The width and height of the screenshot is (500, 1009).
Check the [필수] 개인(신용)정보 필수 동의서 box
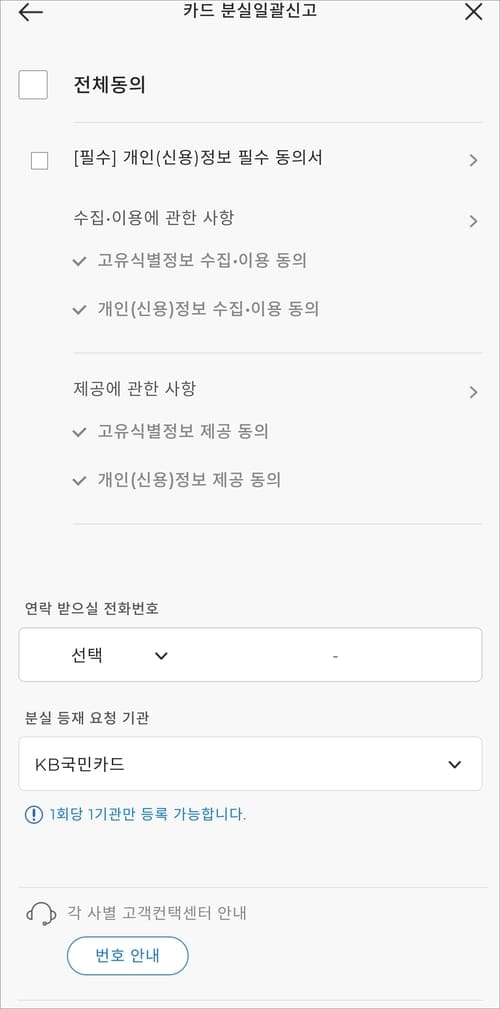(39, 161)
